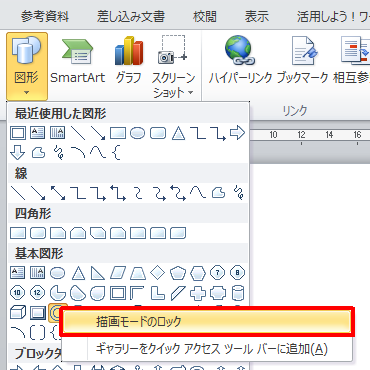Select the hexagon under 基本図形
Screen dimensions: 370x370
(x=198, y=273)
